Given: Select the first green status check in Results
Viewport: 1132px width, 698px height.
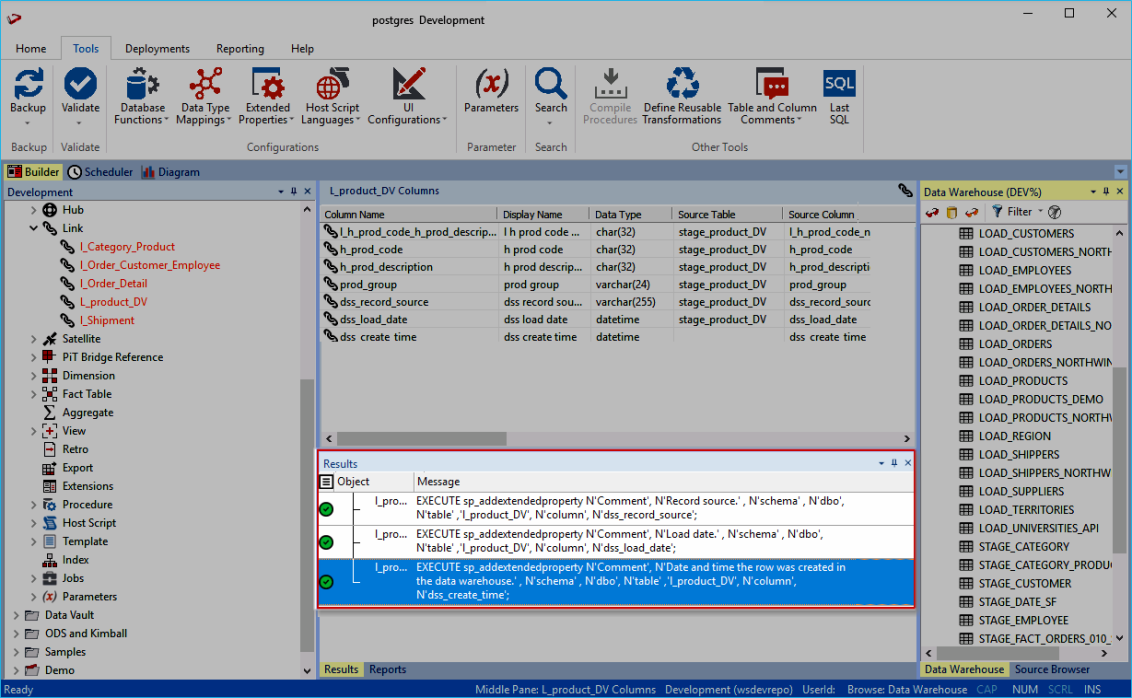Looking at the screenshot, I should [x=326, y=509].
